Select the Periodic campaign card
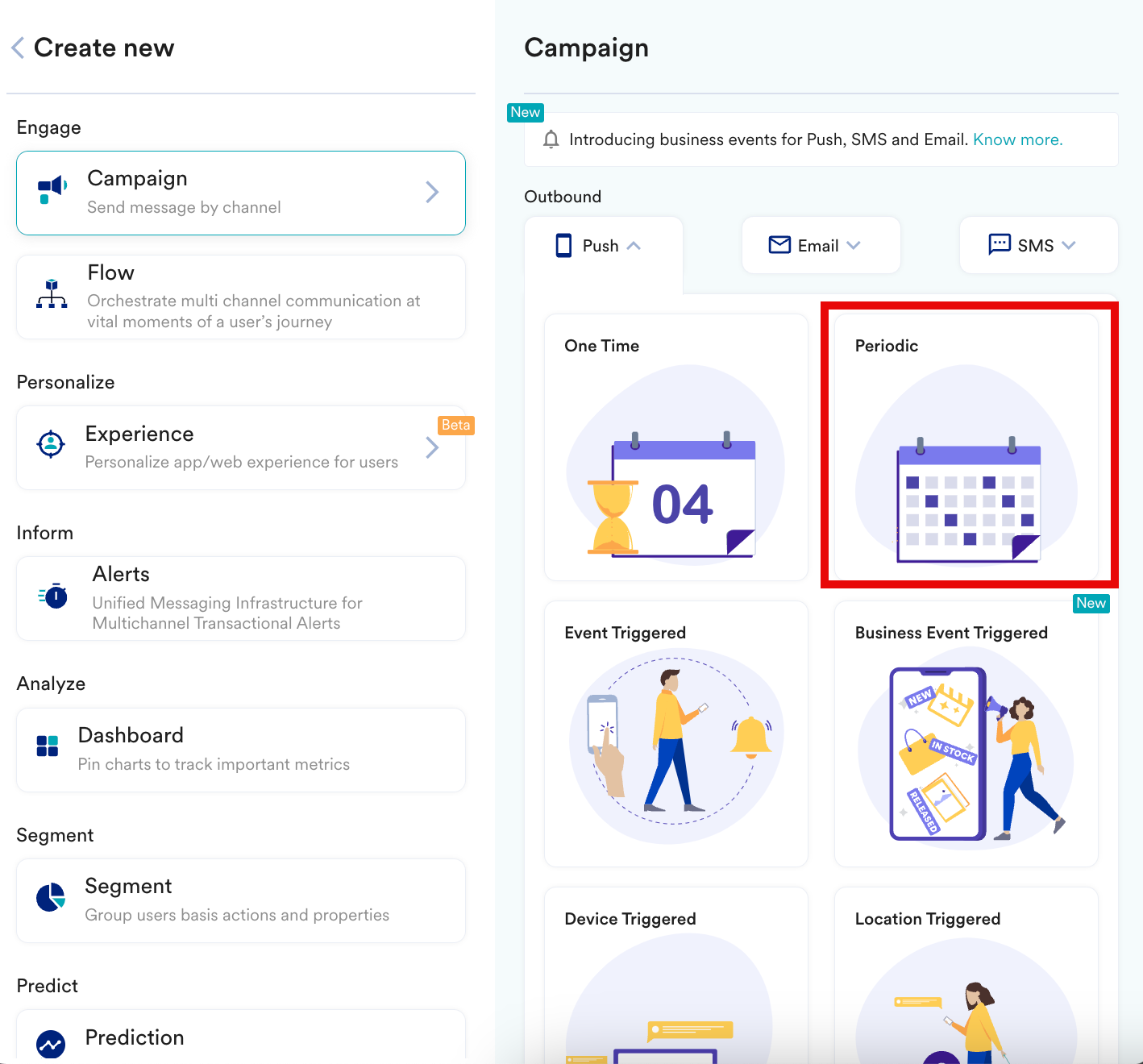The height and width of the screenshot is (1064, 1143). click(966, 447)
